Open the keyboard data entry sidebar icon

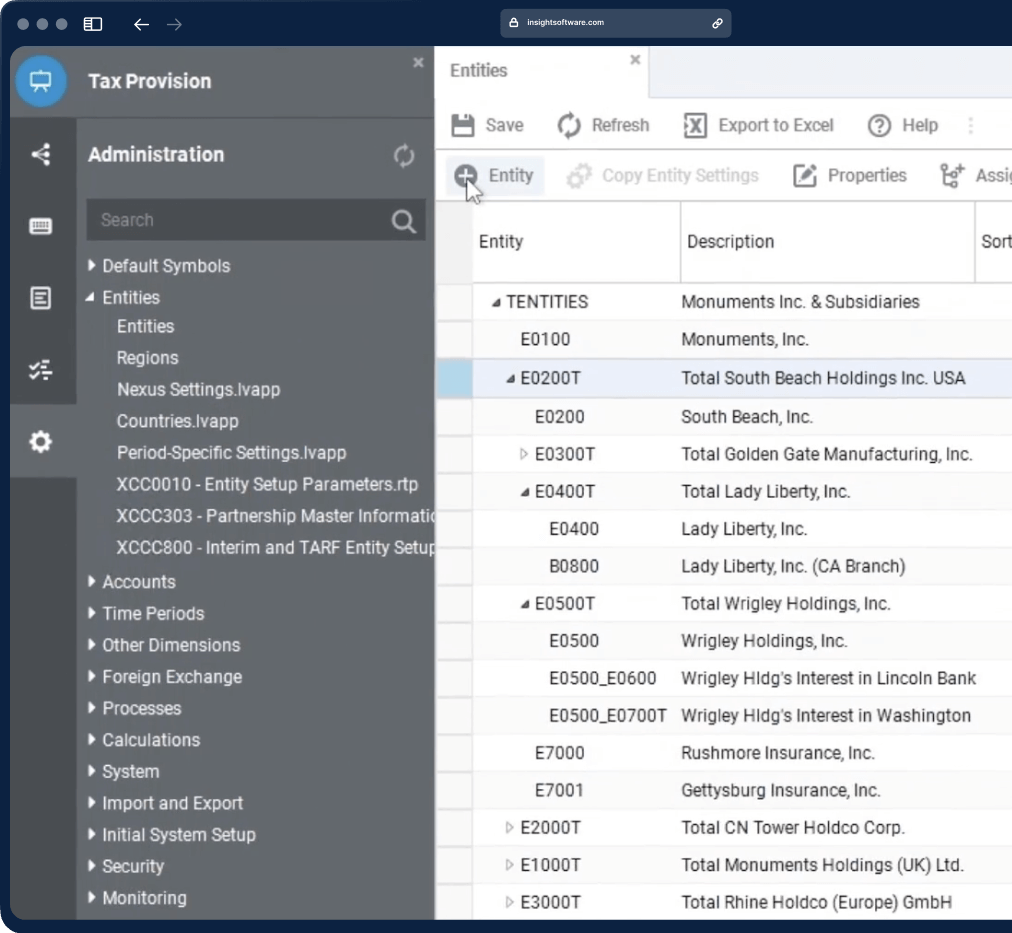(41, 226)
